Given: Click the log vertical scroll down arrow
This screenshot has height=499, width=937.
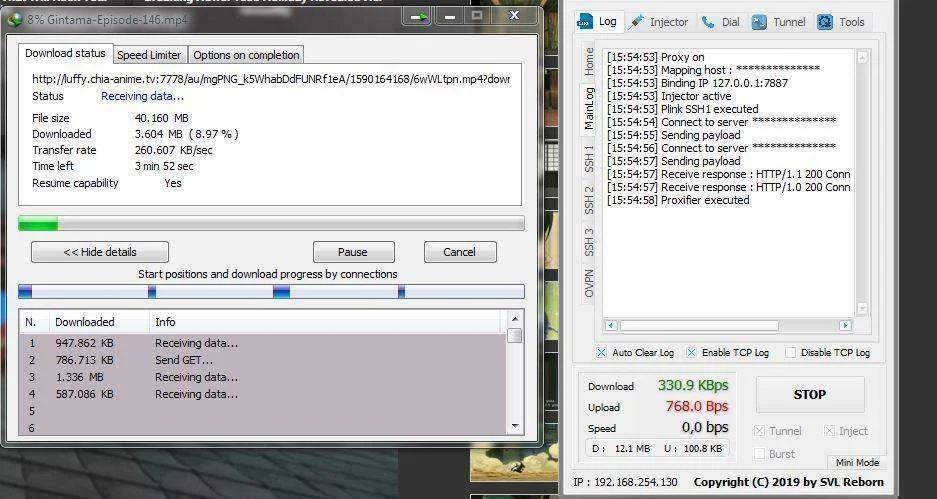Looking at the screenshot, I should 862,308.
